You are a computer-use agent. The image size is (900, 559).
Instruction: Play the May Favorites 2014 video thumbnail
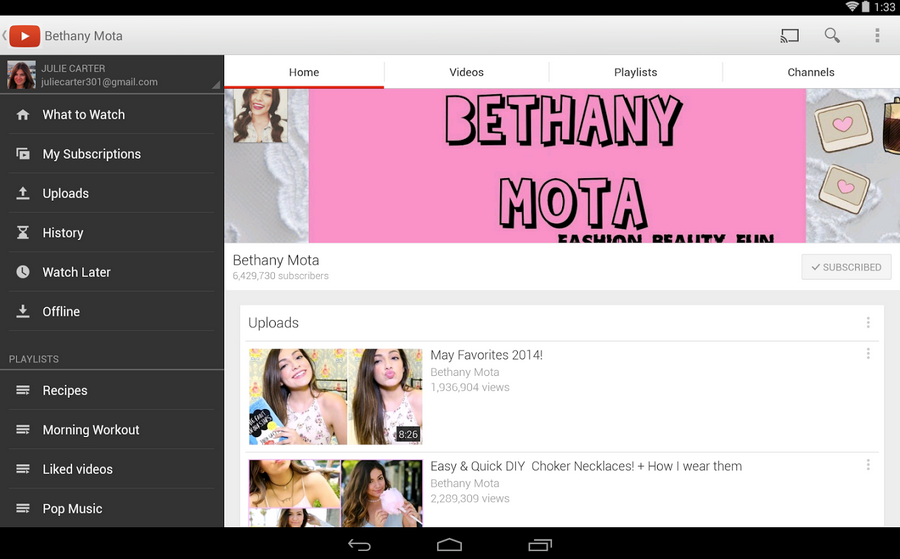click(x=335, y=396)
